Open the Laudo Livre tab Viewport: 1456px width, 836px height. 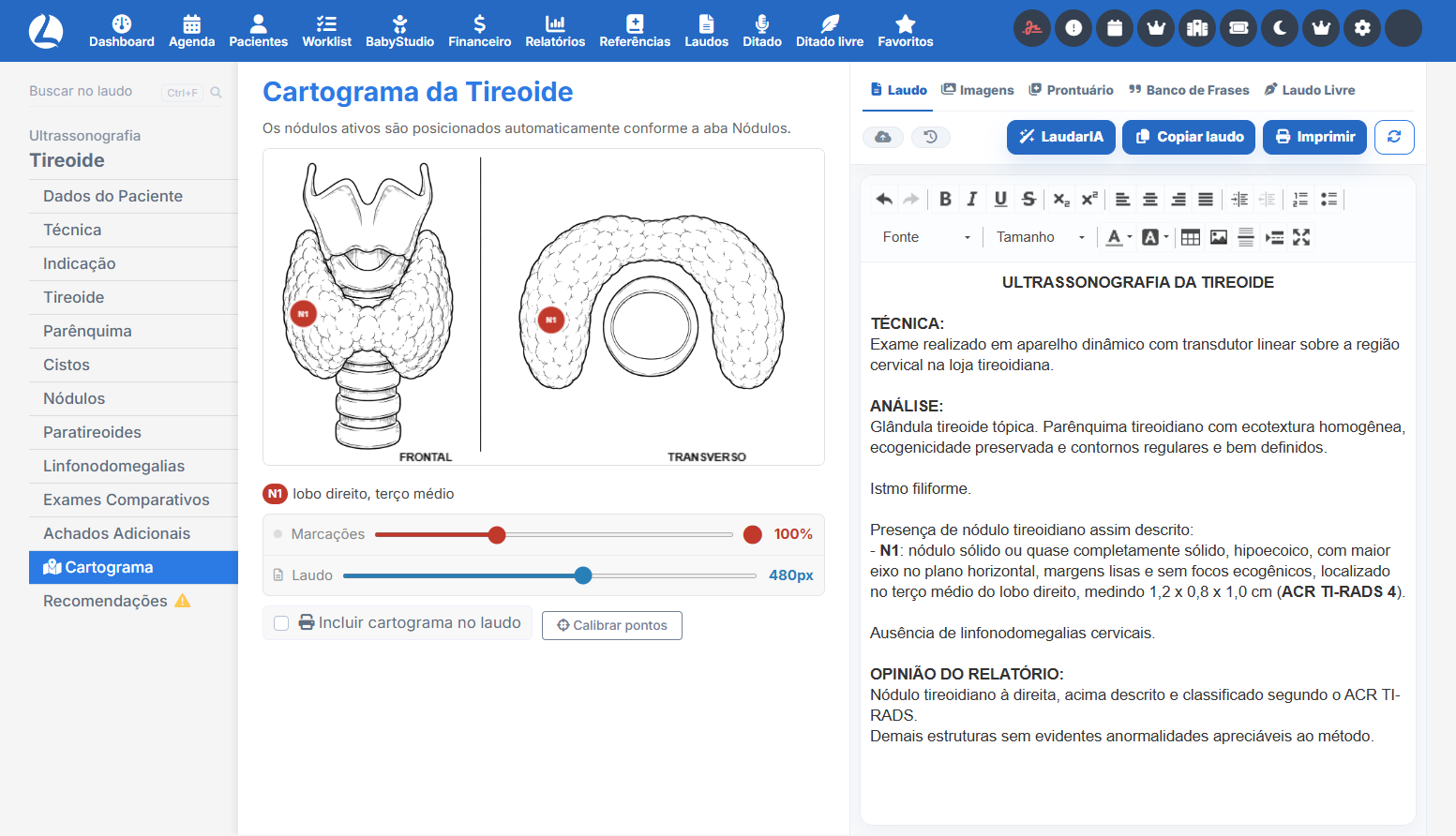tap(1310, 90)
